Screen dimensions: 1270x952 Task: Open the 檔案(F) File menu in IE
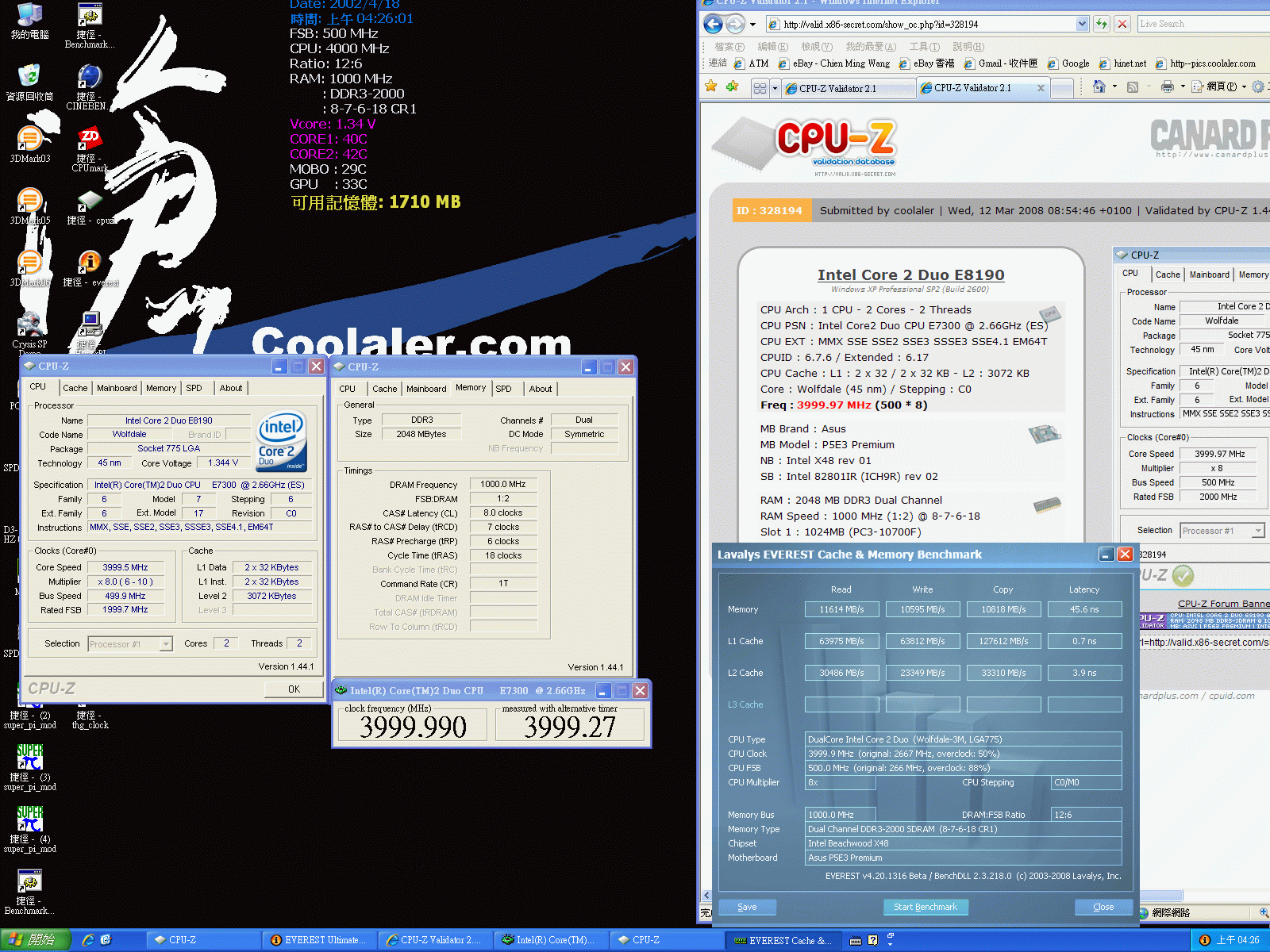pyautogui.click(x=729, y=47)
